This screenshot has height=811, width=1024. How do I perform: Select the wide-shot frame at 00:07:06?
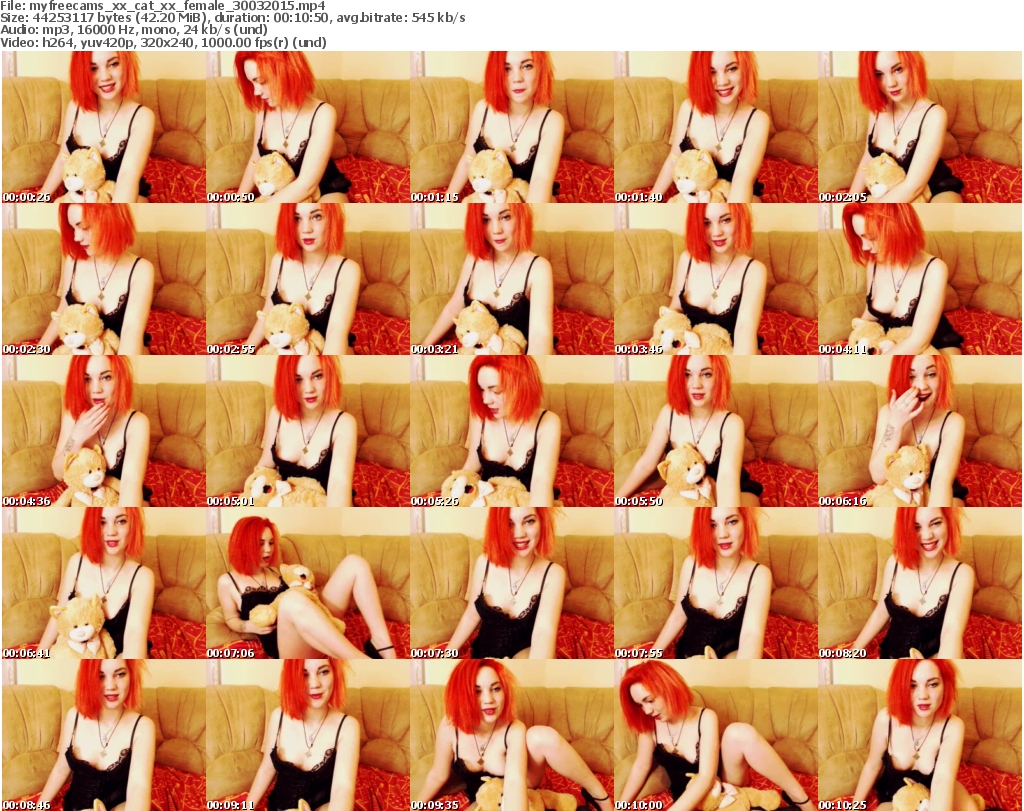[308, 583]
